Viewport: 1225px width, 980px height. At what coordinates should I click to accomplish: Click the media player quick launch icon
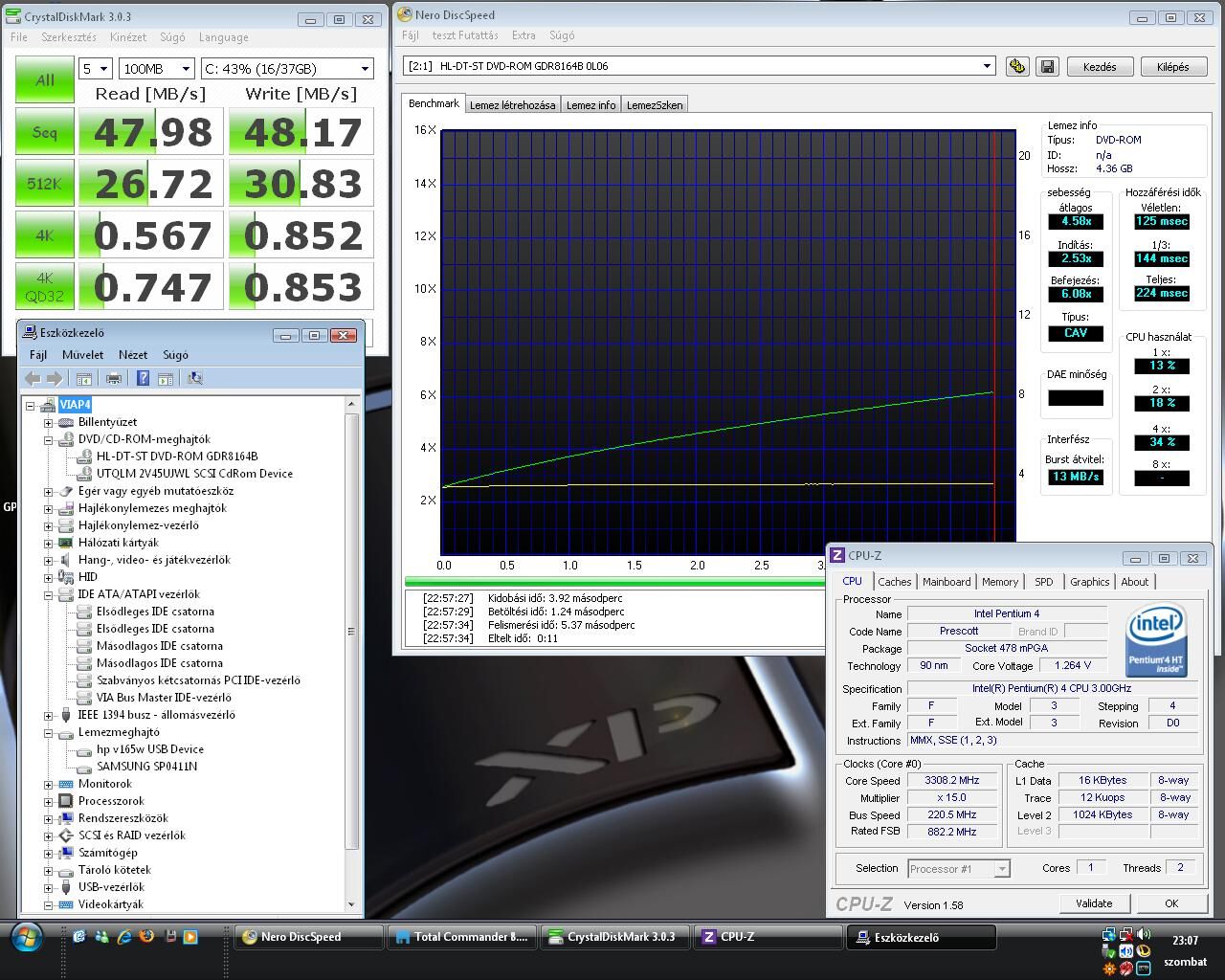point(189,937)
